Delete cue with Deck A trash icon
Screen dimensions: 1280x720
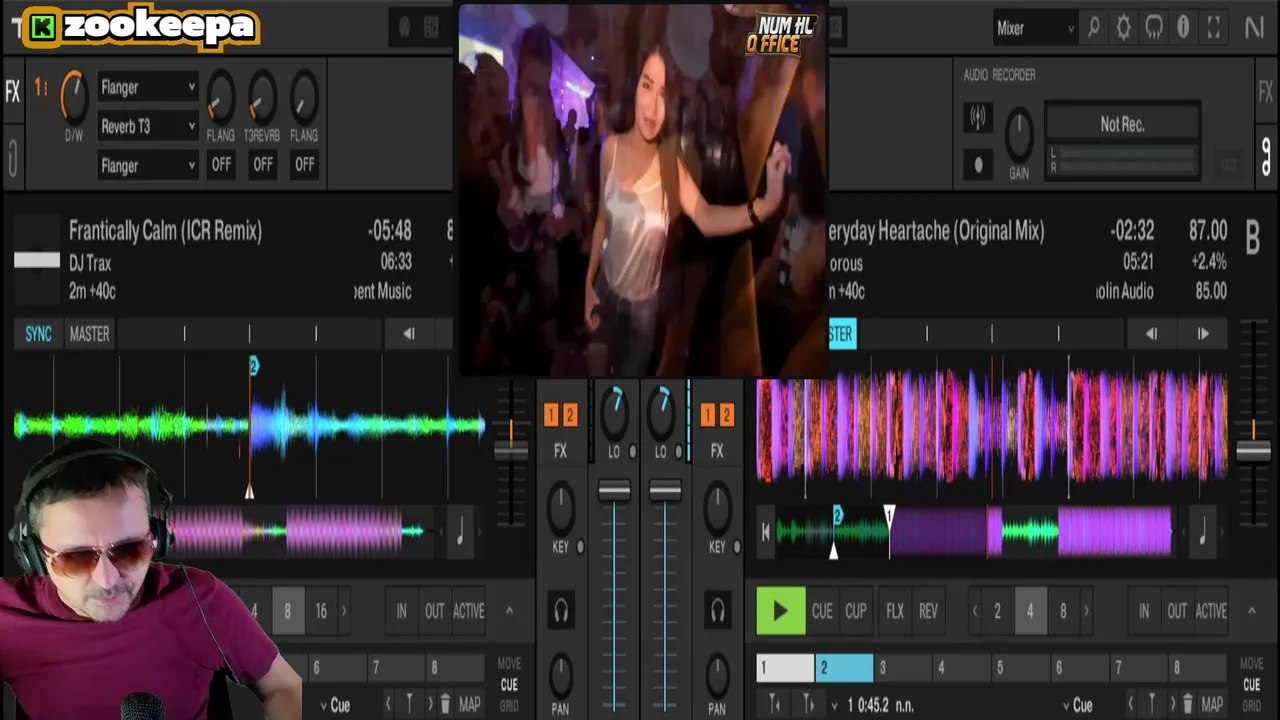(x=445, y=704)
